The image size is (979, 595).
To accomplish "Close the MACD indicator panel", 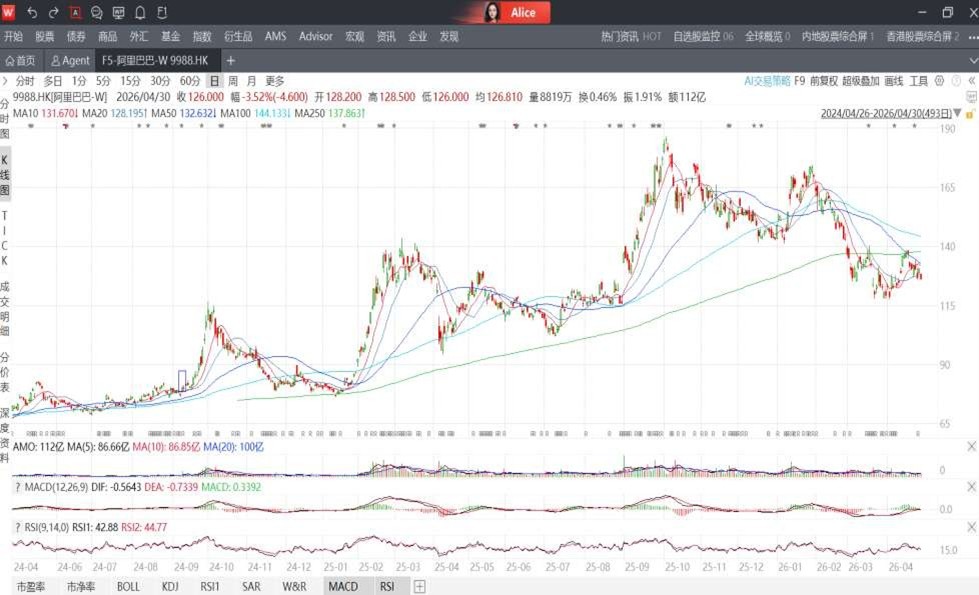I will tap(972, 486).
